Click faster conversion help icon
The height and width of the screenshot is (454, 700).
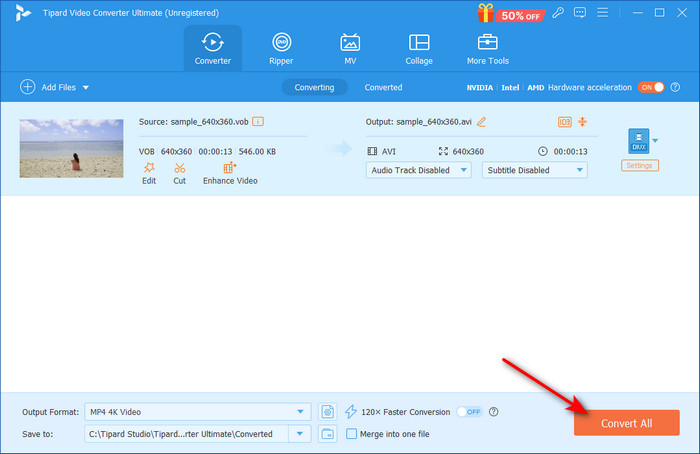493,412
